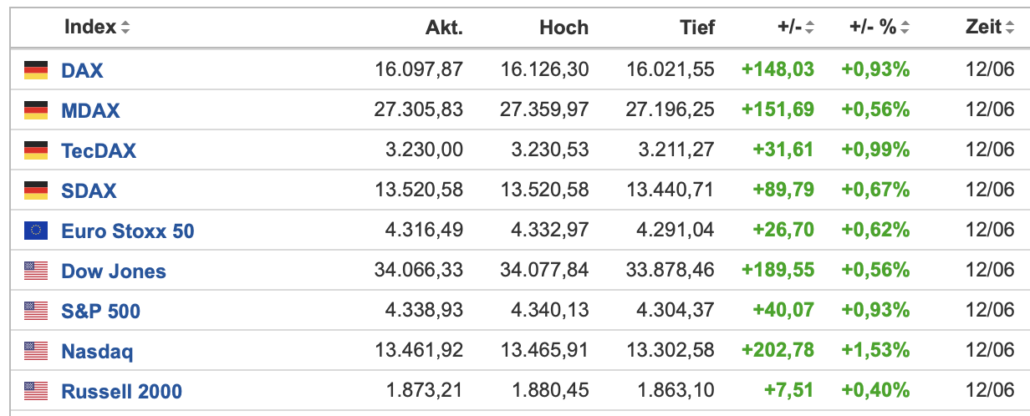Click the S&P 500 percentage change +0,93%
The width and height of the screenshot is (1030, 416).
coord(876,310)
